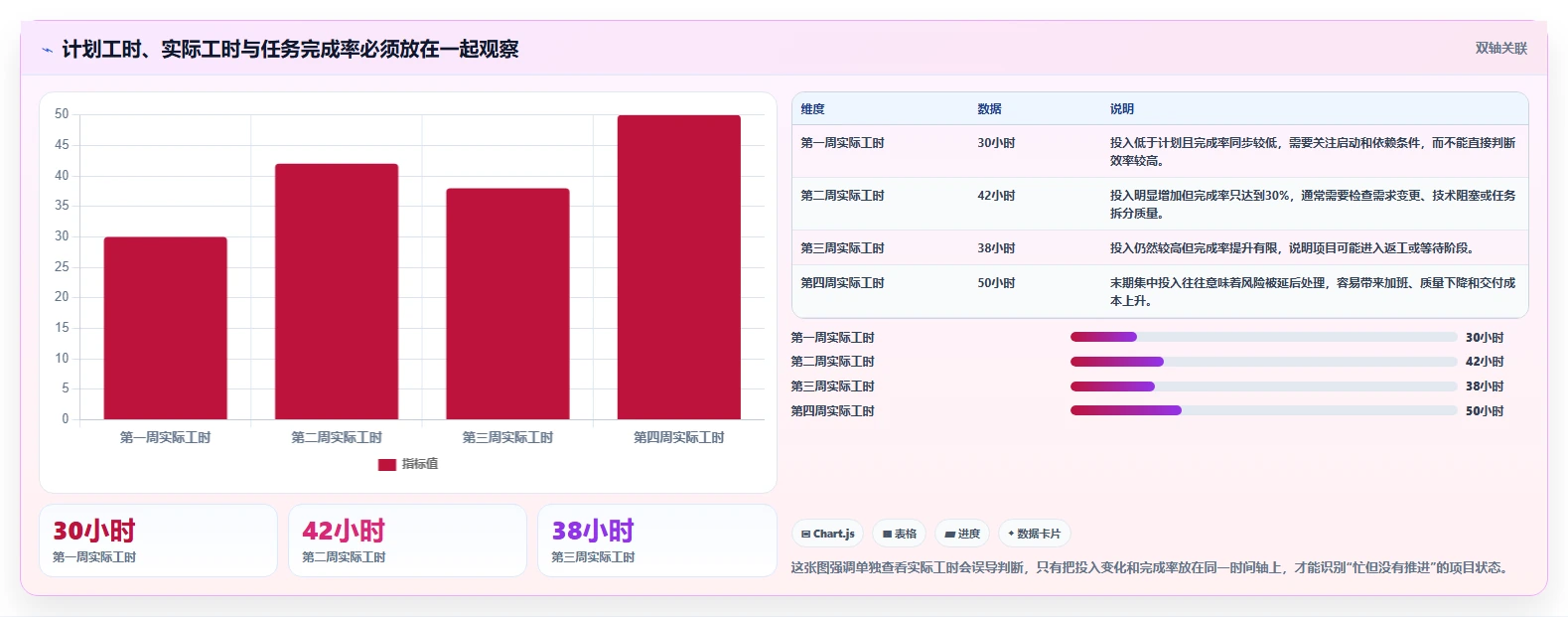This screenshot has width=1568, height=617.
Task: Click the 50小时 value beside the progress bar
Action: click(1485, 411)
